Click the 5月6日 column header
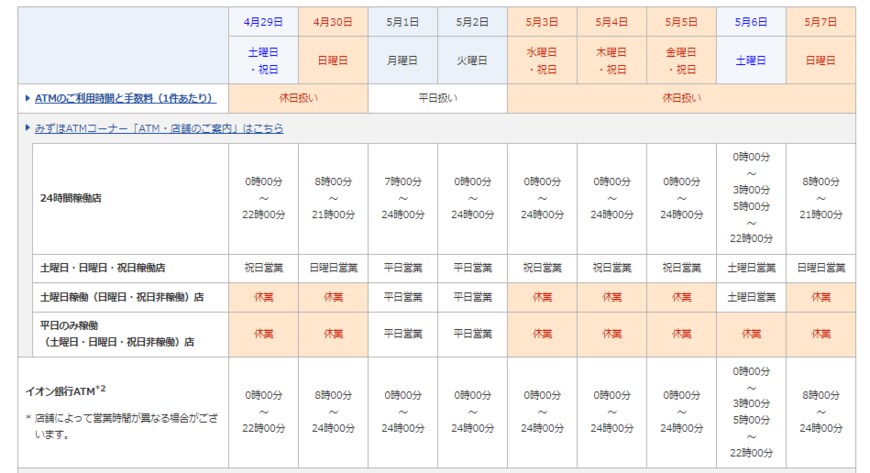870x473 pixels. pos(751,21)
